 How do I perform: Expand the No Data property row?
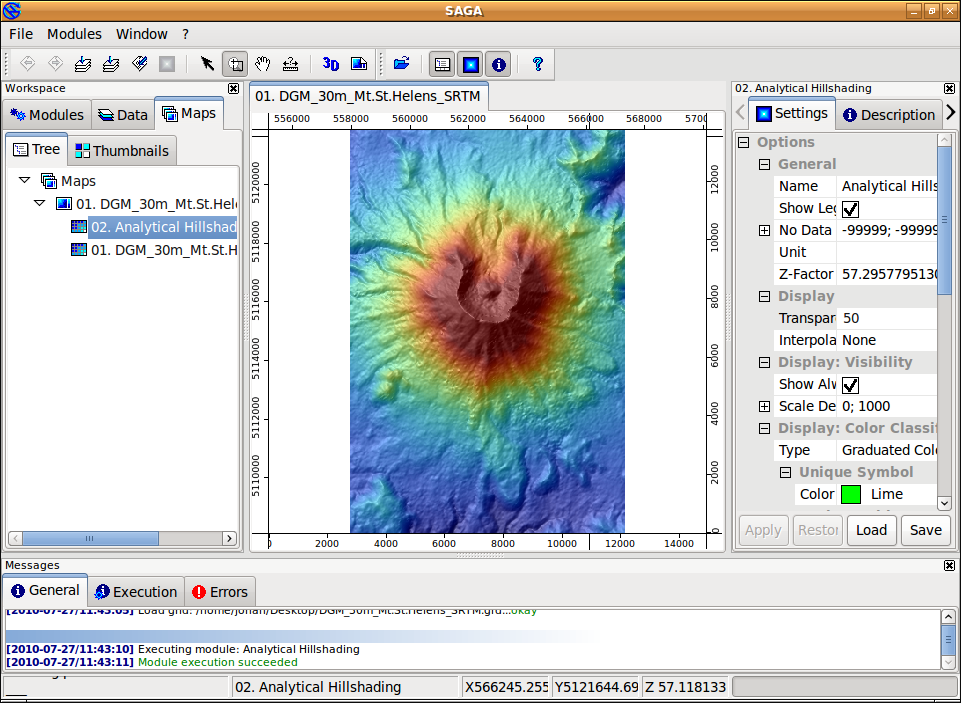[765, 230]
